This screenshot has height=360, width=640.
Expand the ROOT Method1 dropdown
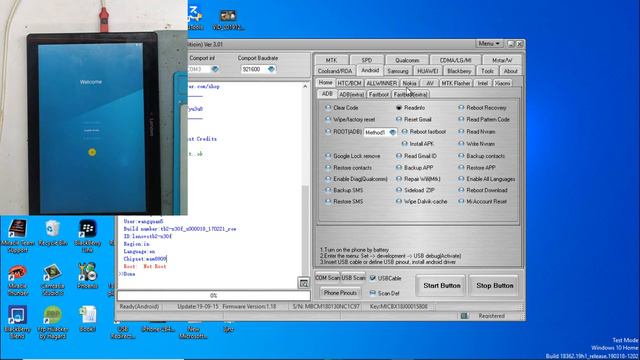pyautogui.click(x=392, y=132)
